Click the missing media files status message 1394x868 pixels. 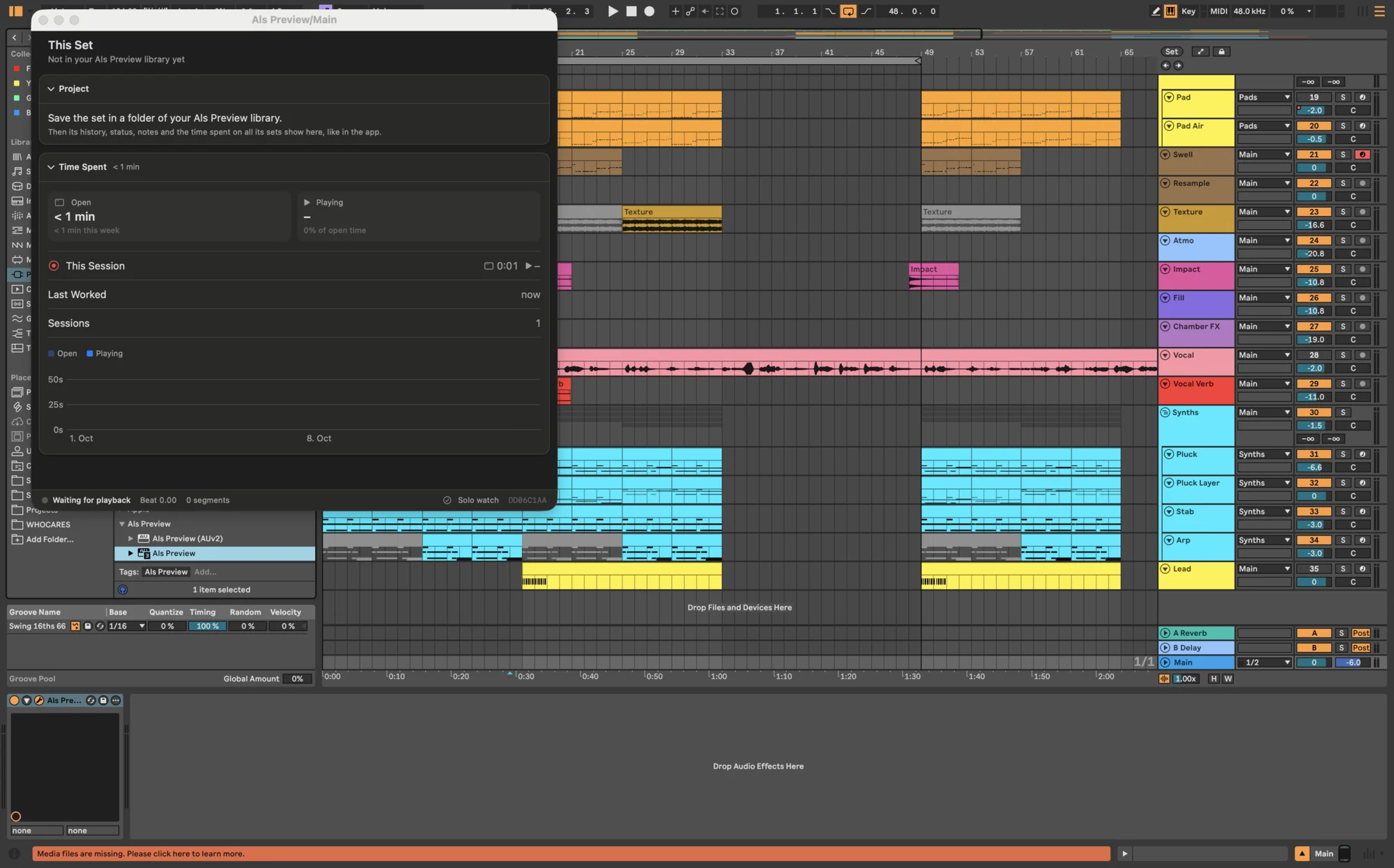point(571,853)
